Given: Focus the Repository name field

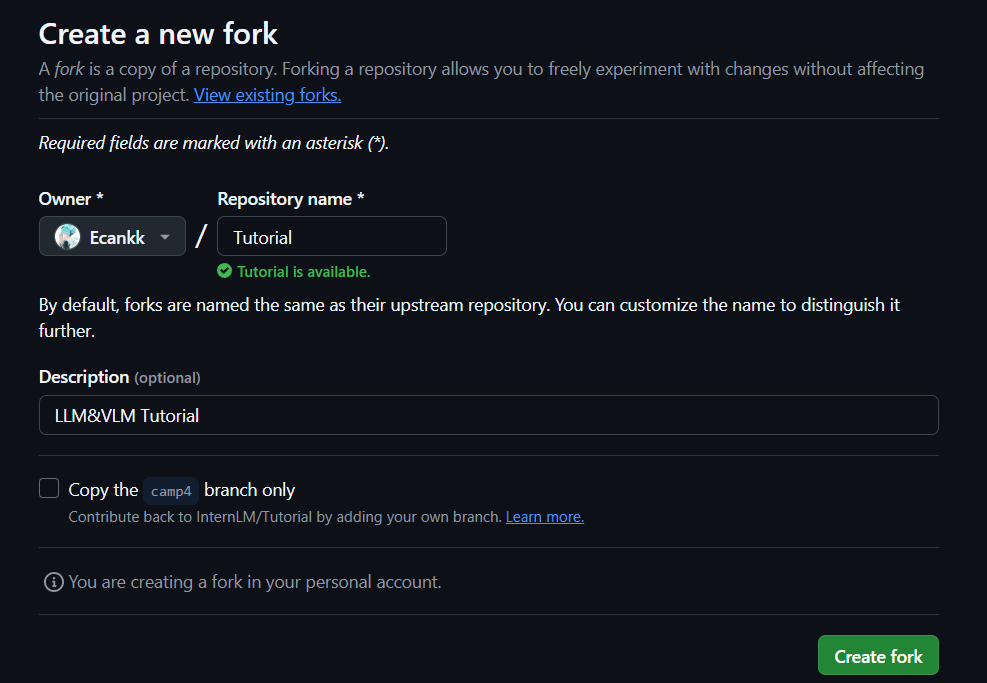Looking at the screenshot, I should click(x=332, y=236).
